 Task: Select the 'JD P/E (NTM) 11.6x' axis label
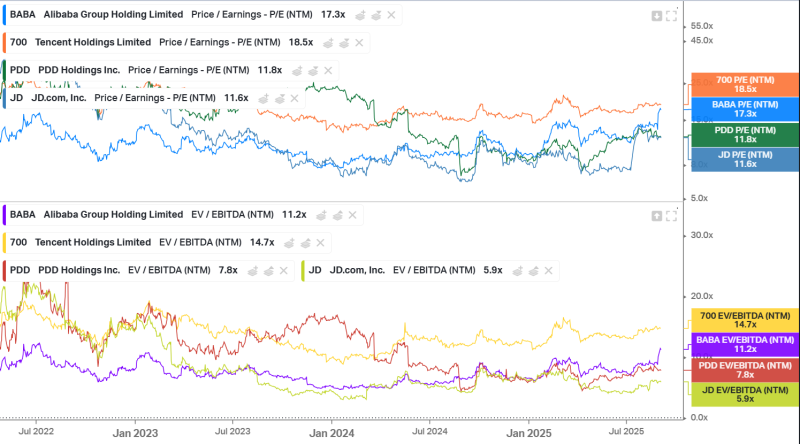click(x=745, y=159)
